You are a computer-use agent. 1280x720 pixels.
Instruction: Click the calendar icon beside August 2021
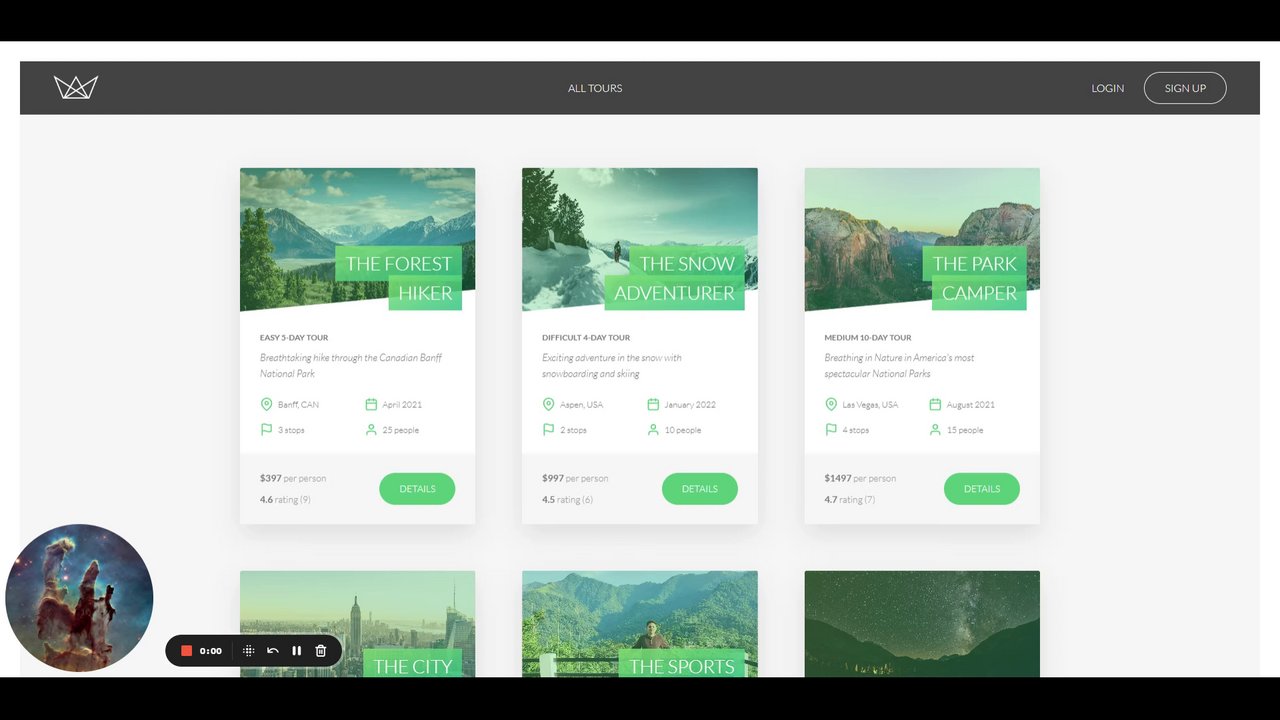(935, 404)
